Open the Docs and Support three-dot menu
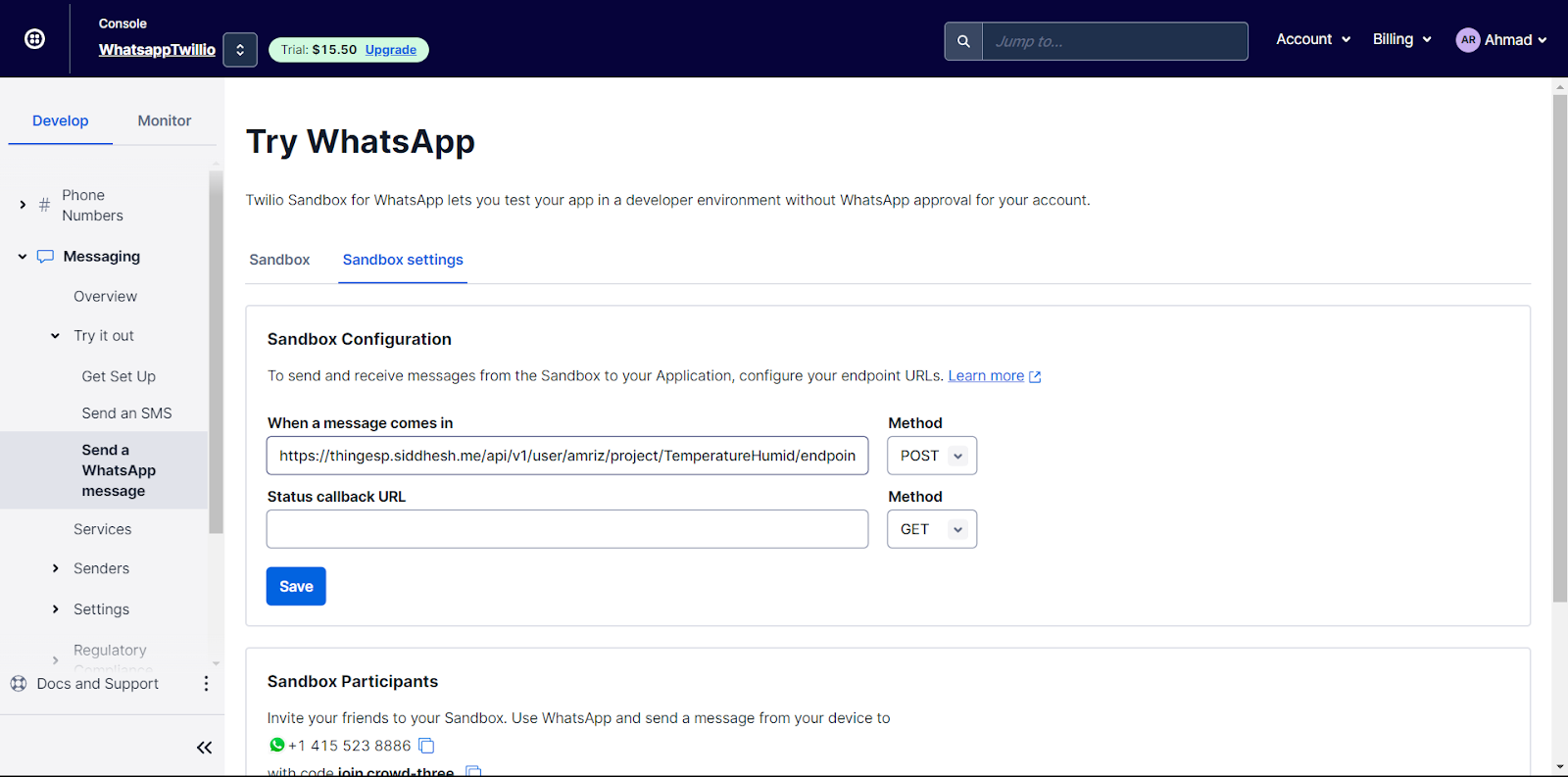The height and width of the screenshot is (777, 1568). point(206,684)
